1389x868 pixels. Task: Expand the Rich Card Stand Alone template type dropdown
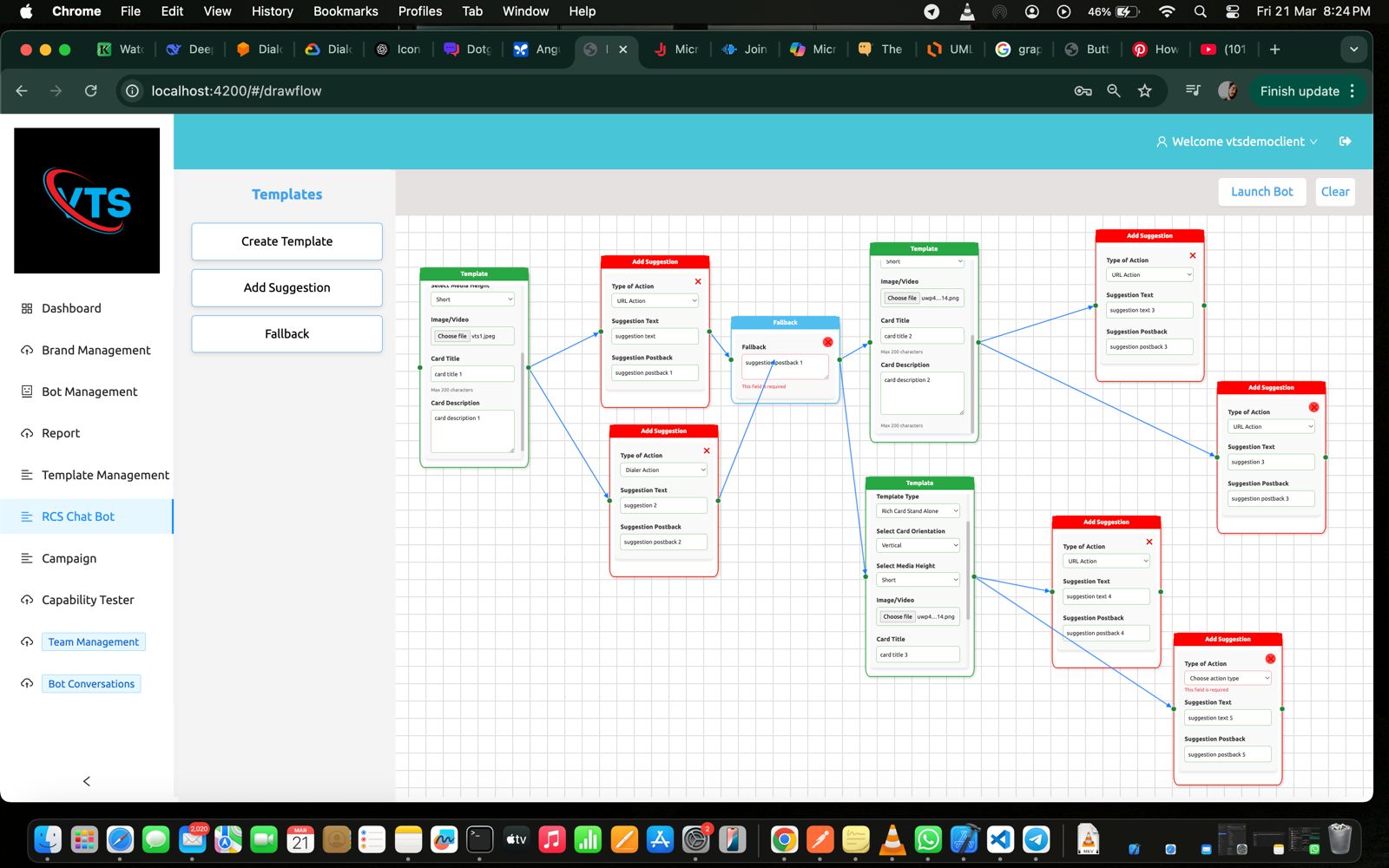pos(918,511)
